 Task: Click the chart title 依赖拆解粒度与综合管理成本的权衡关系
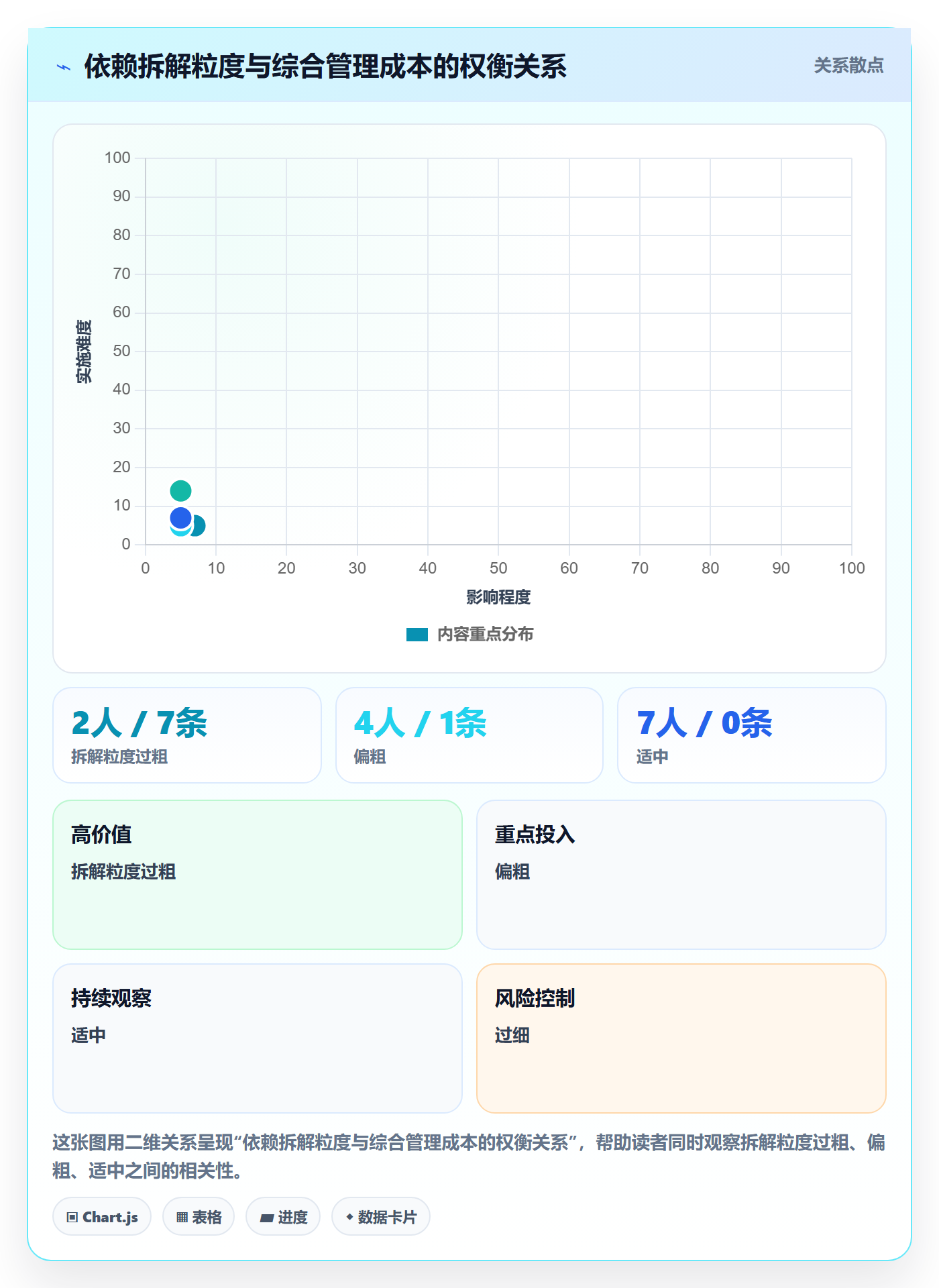[x=325, y=66]
